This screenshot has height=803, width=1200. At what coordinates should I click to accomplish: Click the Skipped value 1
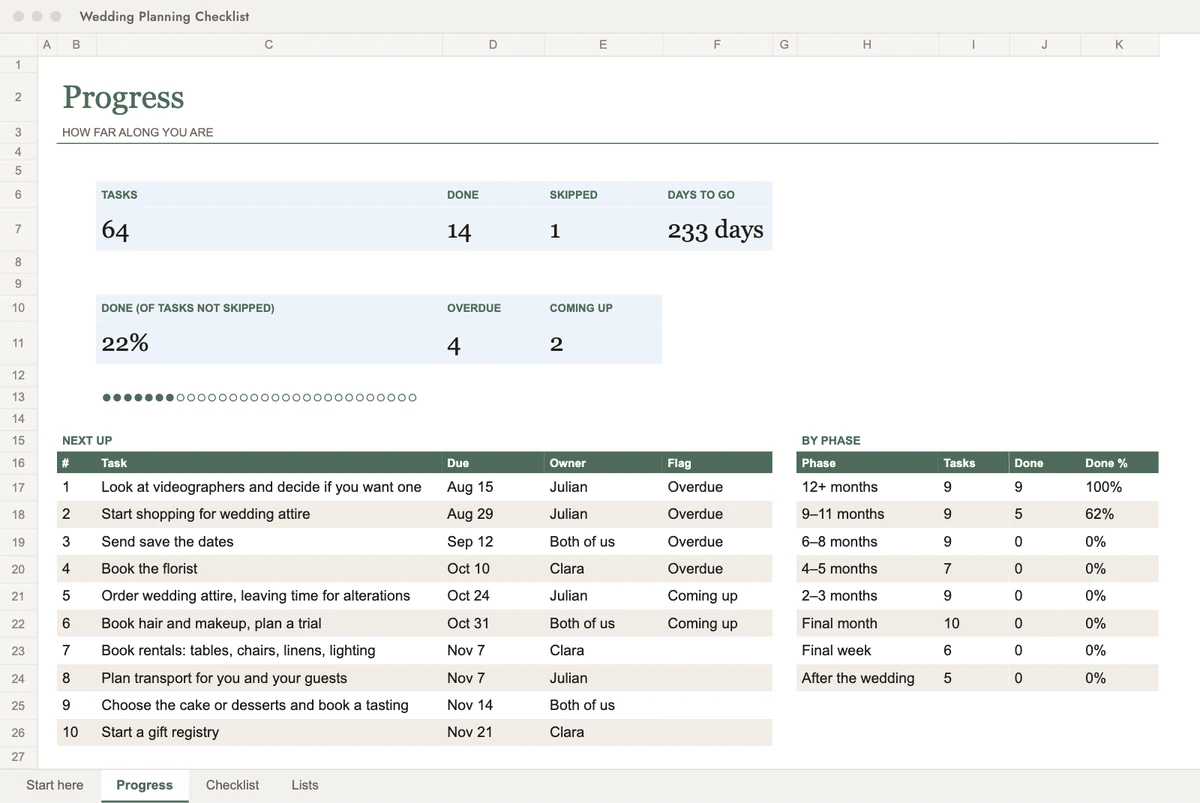click(555, 231)
